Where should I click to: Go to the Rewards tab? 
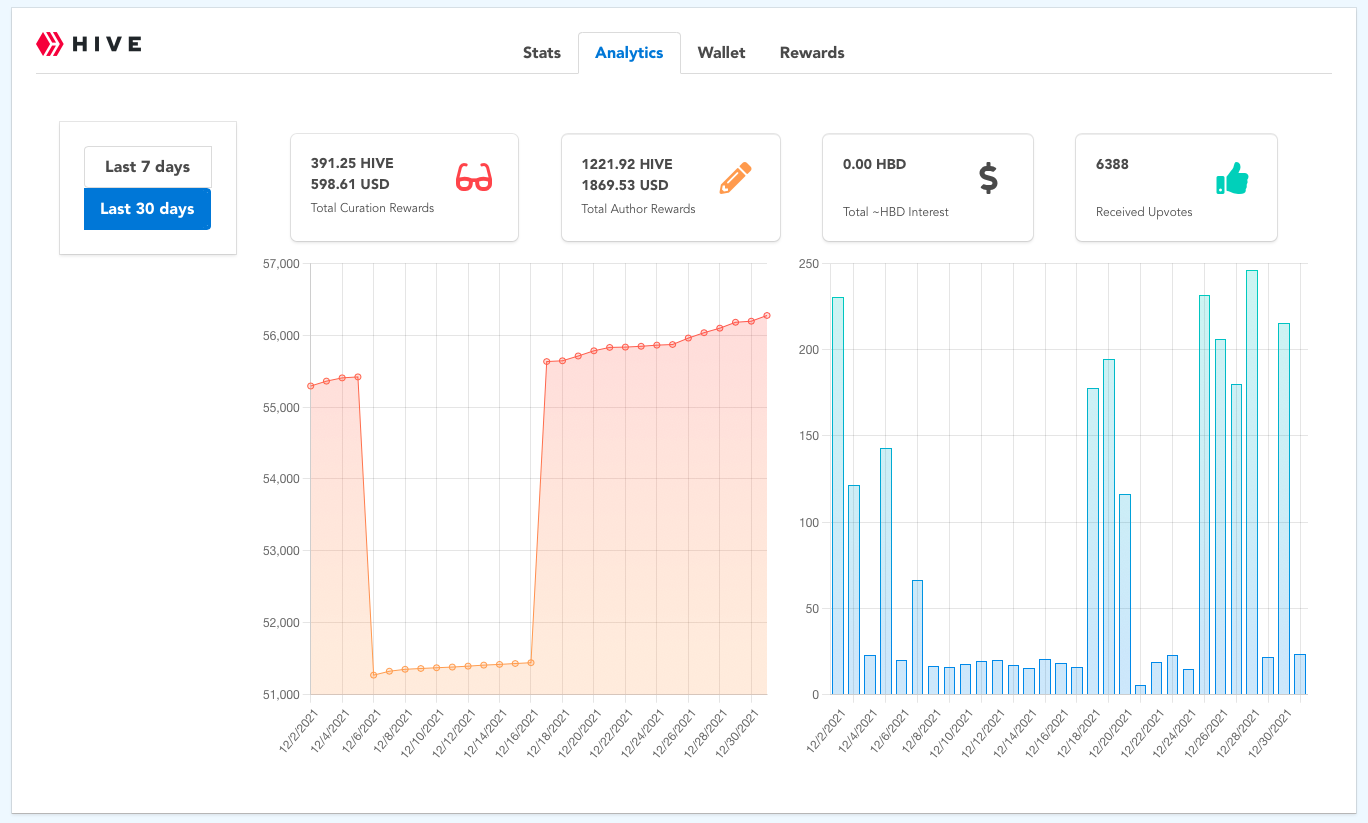tap(812, 53)
